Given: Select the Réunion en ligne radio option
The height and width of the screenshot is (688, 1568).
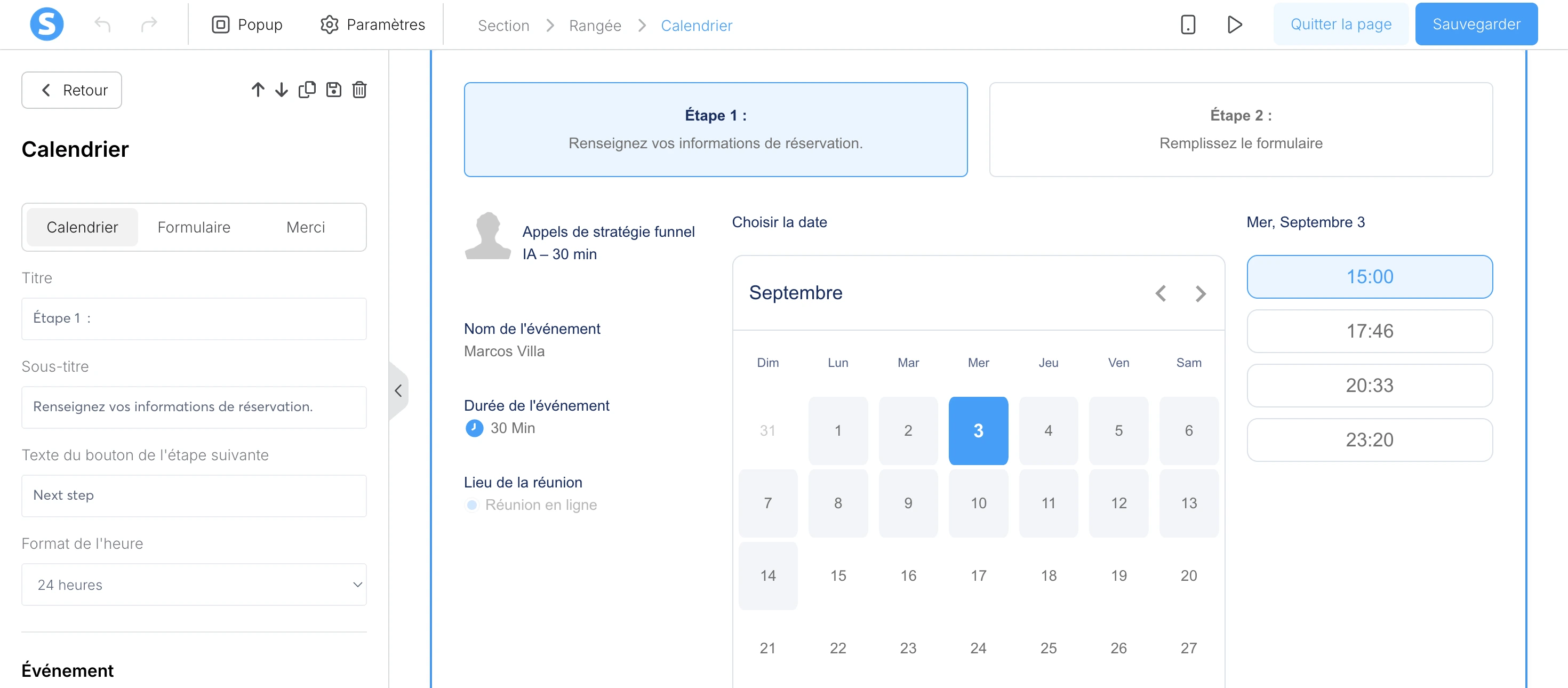Looking at the screenshot, I should point(472,505).
